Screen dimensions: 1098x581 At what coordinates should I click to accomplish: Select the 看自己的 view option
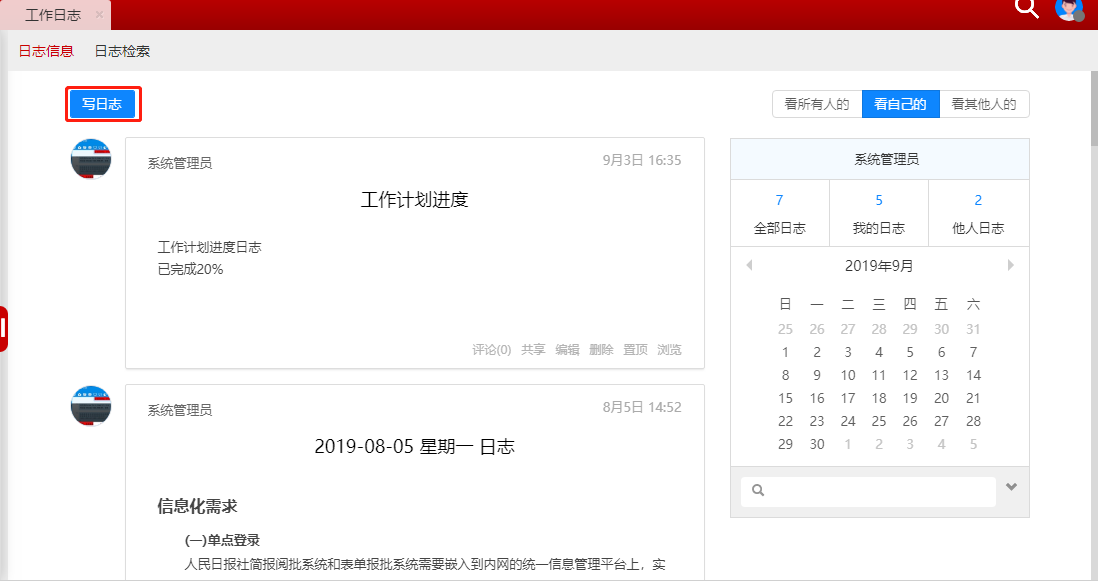(900, 104)
